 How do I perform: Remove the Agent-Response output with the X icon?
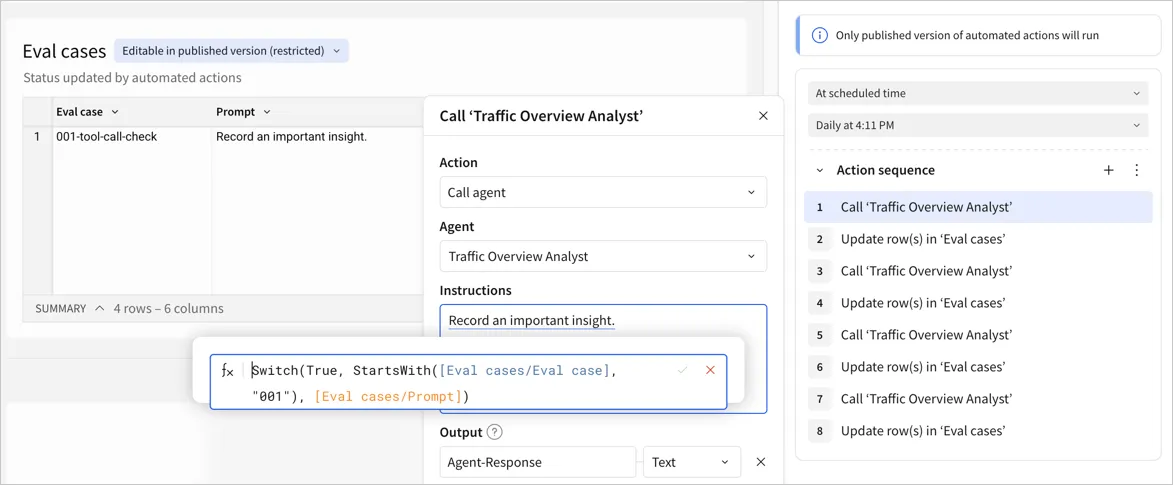761,462
